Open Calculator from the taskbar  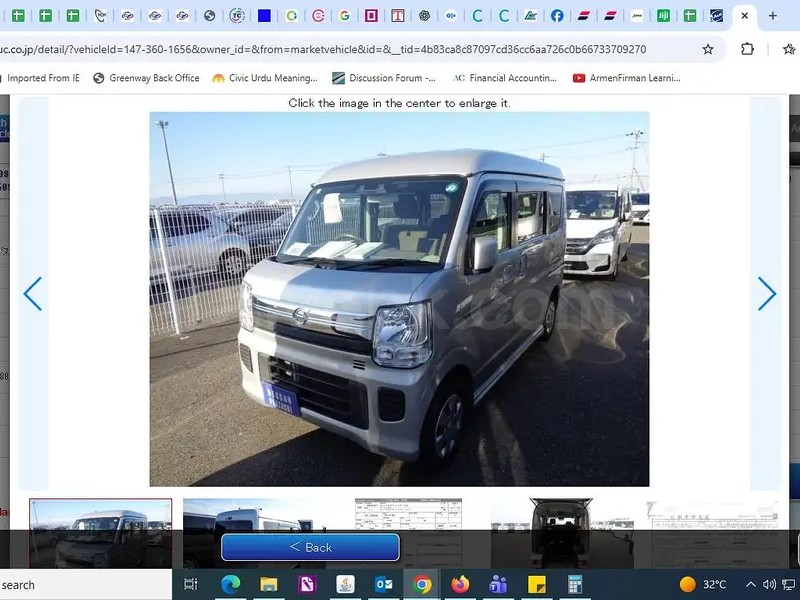pos(575,584)
